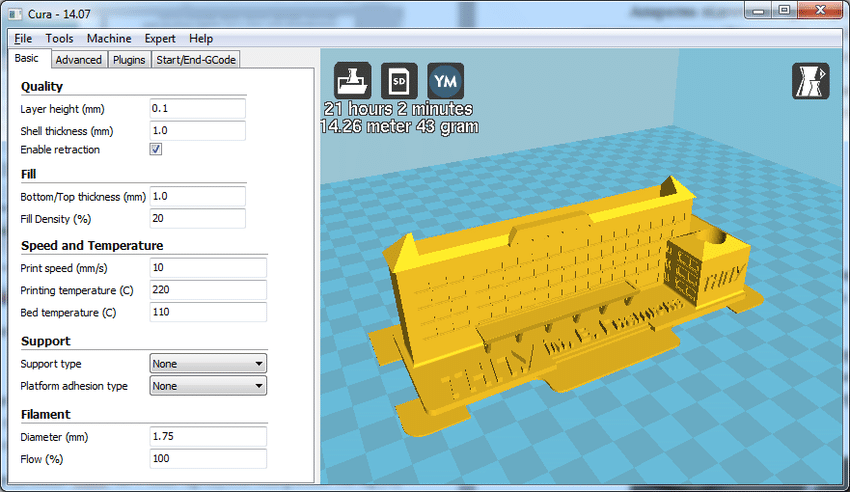Click the Bottom/Top thickness input field
Screen dimensions: 850x492
[197, 196]
